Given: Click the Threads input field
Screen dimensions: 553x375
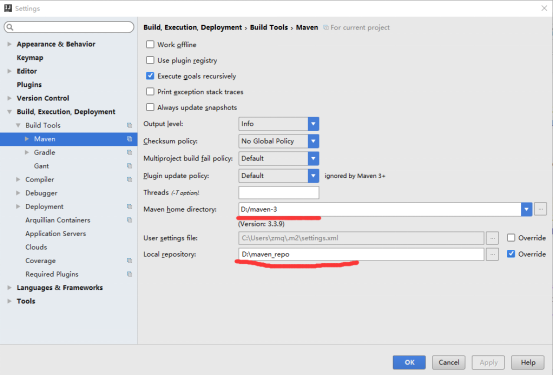Looking at the screenshot, I should point(279,193).
